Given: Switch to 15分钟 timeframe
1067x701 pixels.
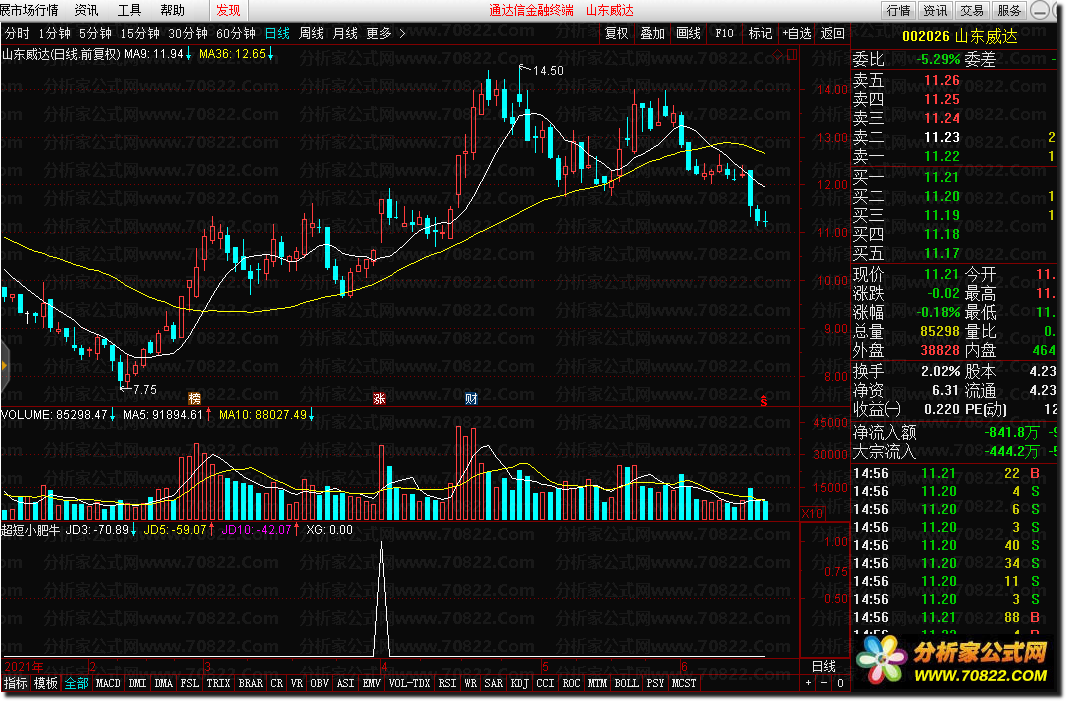Looking at the screenshot, I should point(140,33).
